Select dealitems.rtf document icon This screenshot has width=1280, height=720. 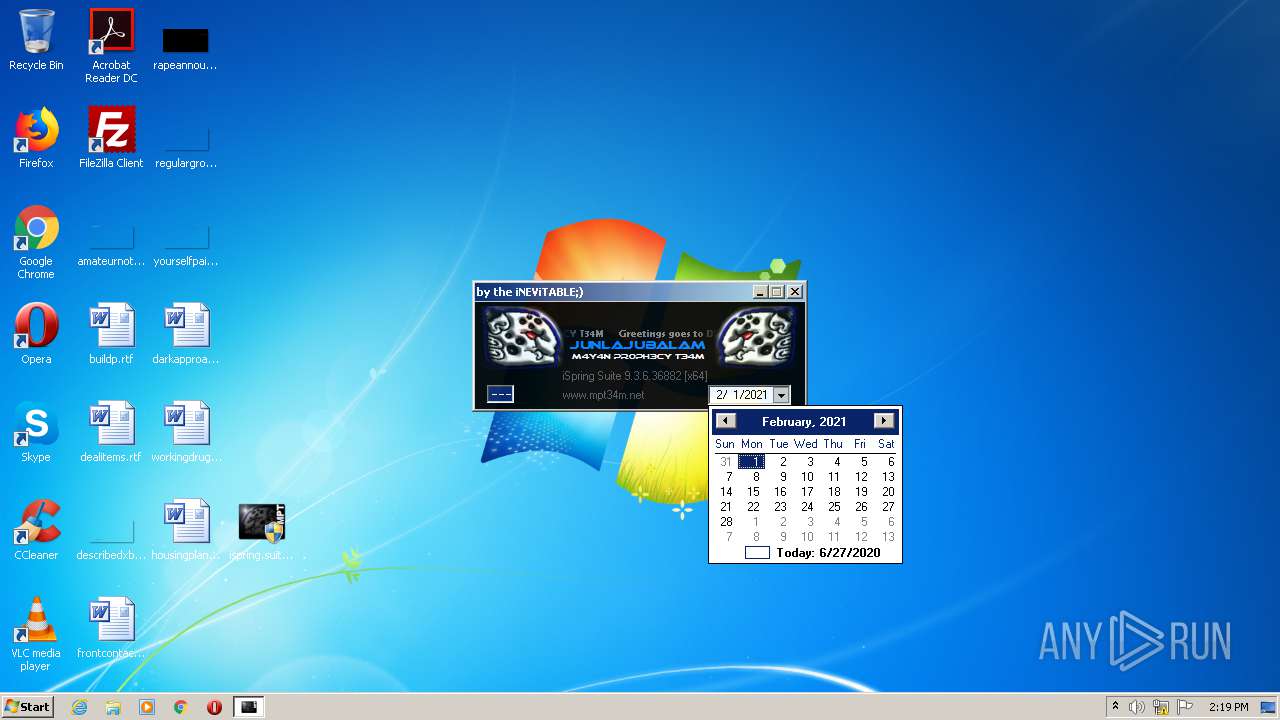[x=111, y=432]
